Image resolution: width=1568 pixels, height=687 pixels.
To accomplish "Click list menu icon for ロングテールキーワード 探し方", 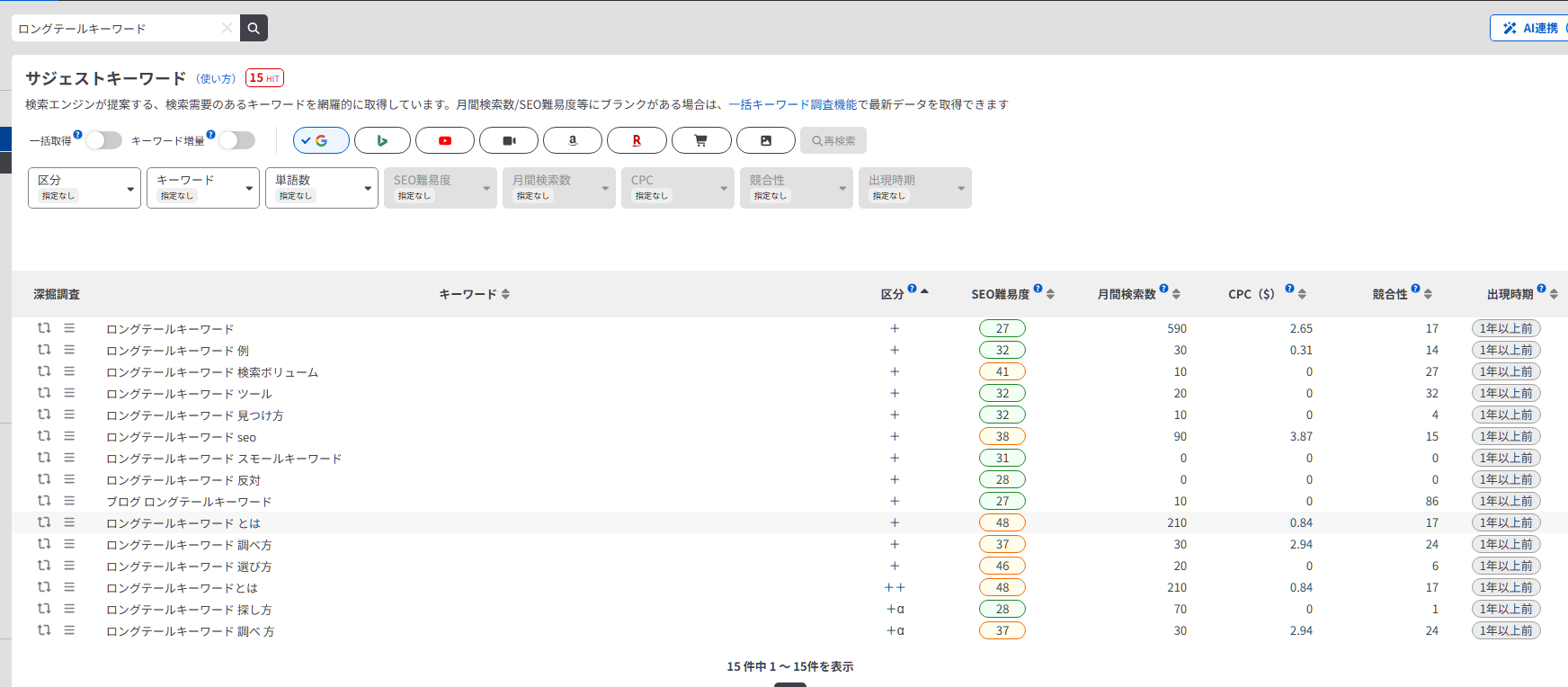I will (69, 609).
